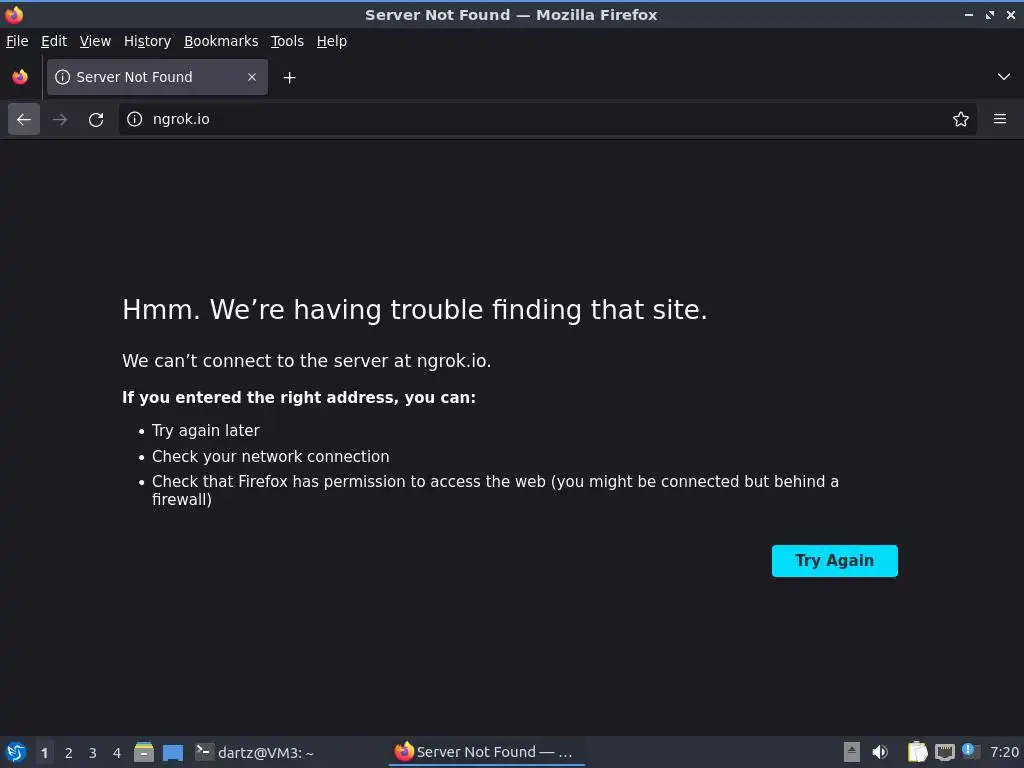Switch to workspace 3
Screen dimensions: 1024x768
[x=93, y=752]
